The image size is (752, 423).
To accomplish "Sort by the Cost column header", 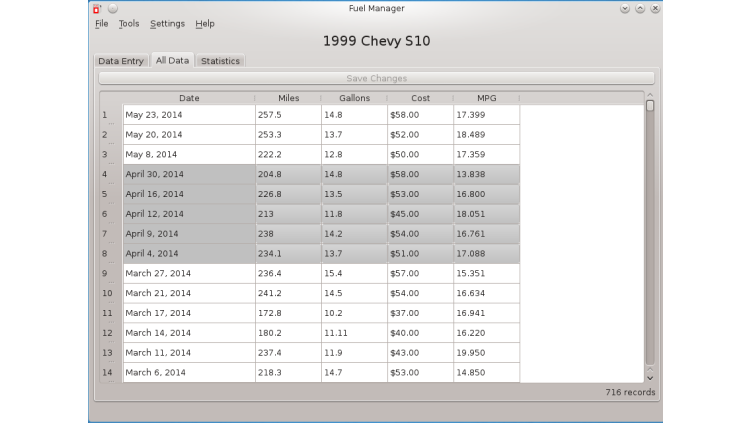I will [x=421, y=98].
